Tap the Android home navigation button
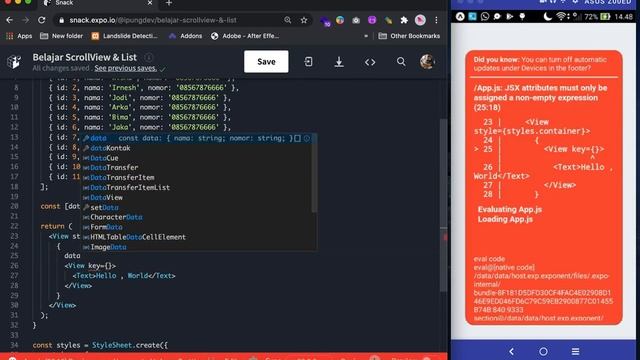The width and height of the screenshot is (640, 360). tap(543, 351)
